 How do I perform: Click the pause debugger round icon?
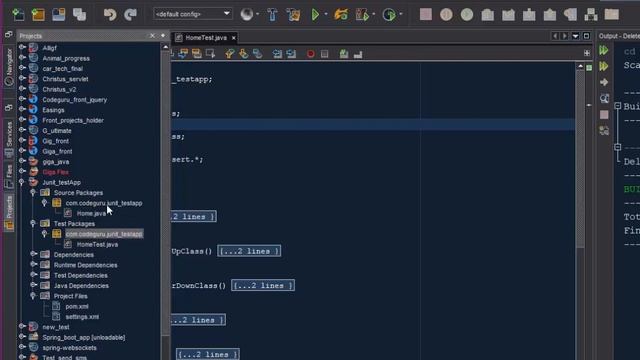point(446,15)
